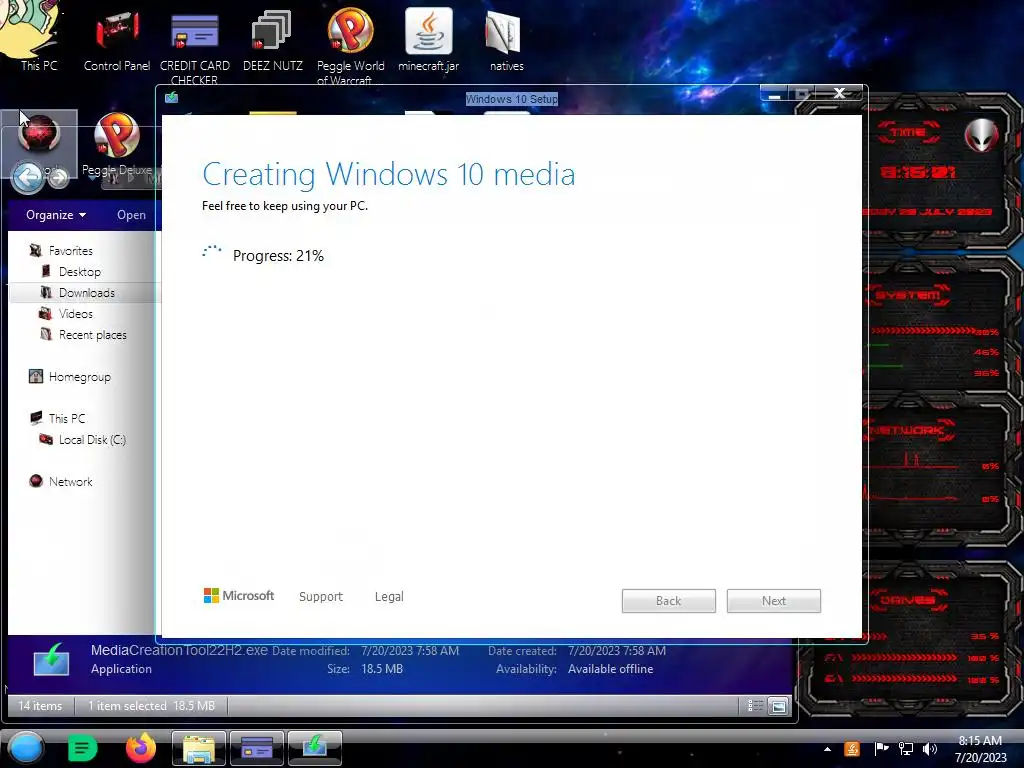Click the Windows 10 Setup title bar icon

[172, 97]
